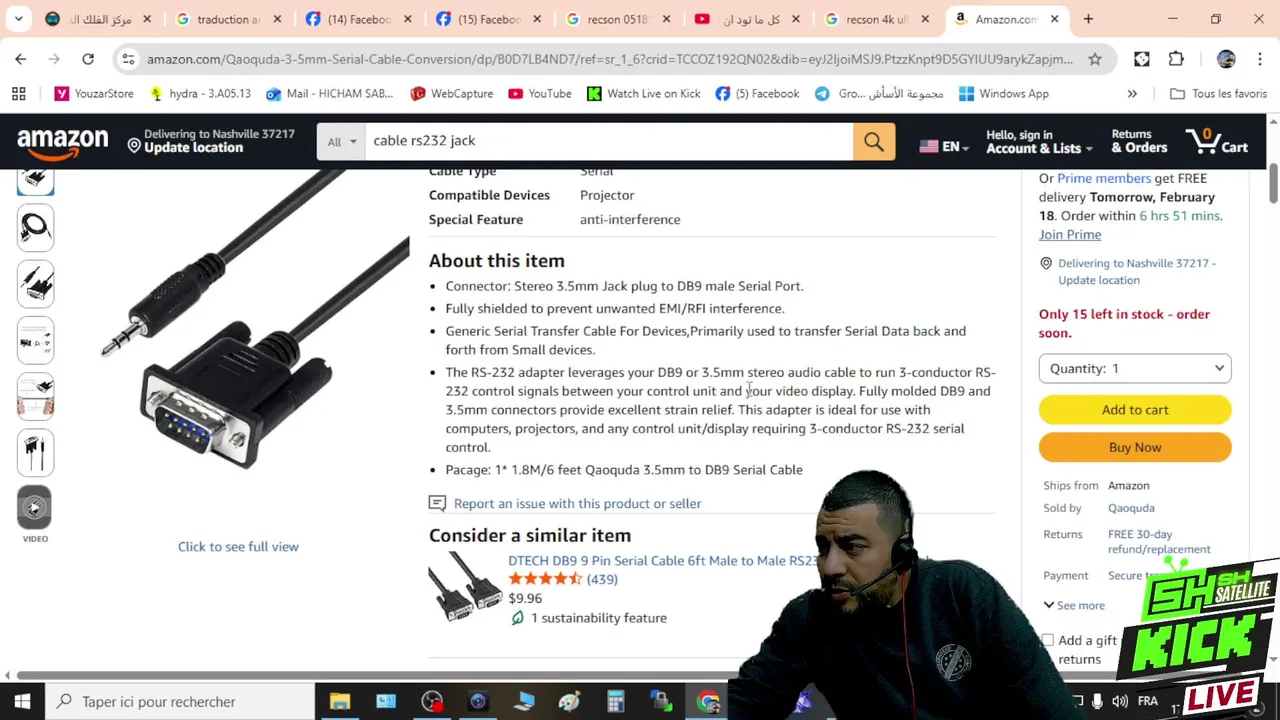Click the Amazon logo to go home
Viewport: 1280px width, 720px height.
coord(62,143)
